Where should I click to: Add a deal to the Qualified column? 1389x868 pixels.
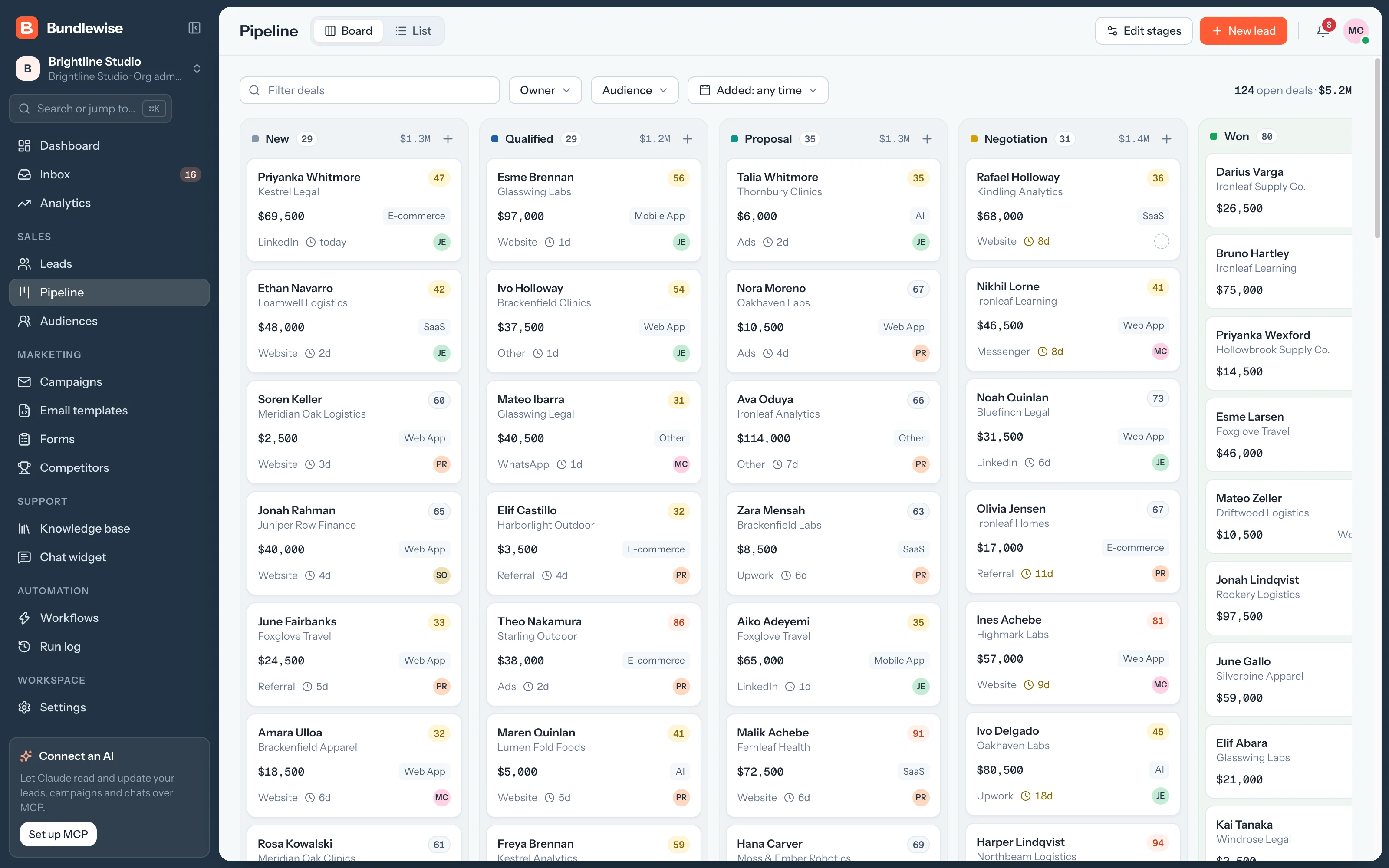tap(688, 139)
